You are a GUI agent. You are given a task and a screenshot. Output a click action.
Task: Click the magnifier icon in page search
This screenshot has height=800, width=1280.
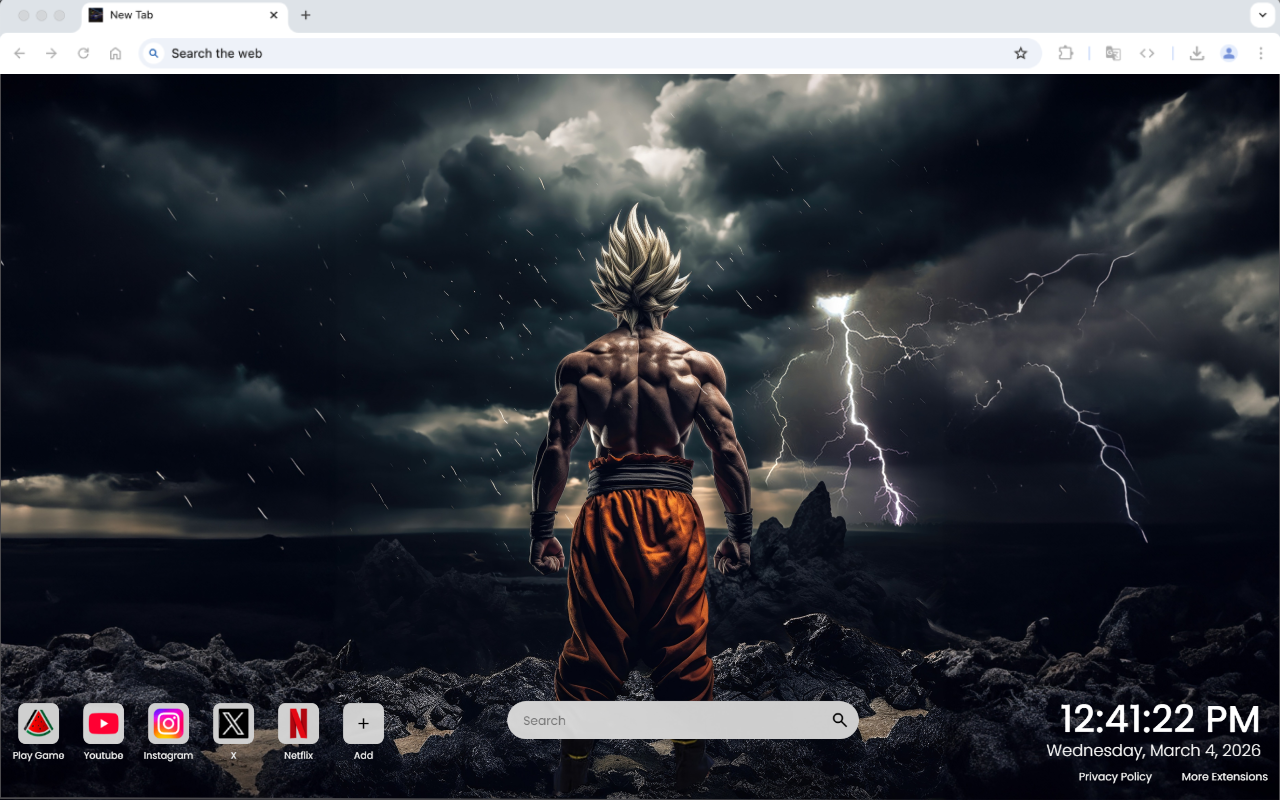[x=839, y=720]
